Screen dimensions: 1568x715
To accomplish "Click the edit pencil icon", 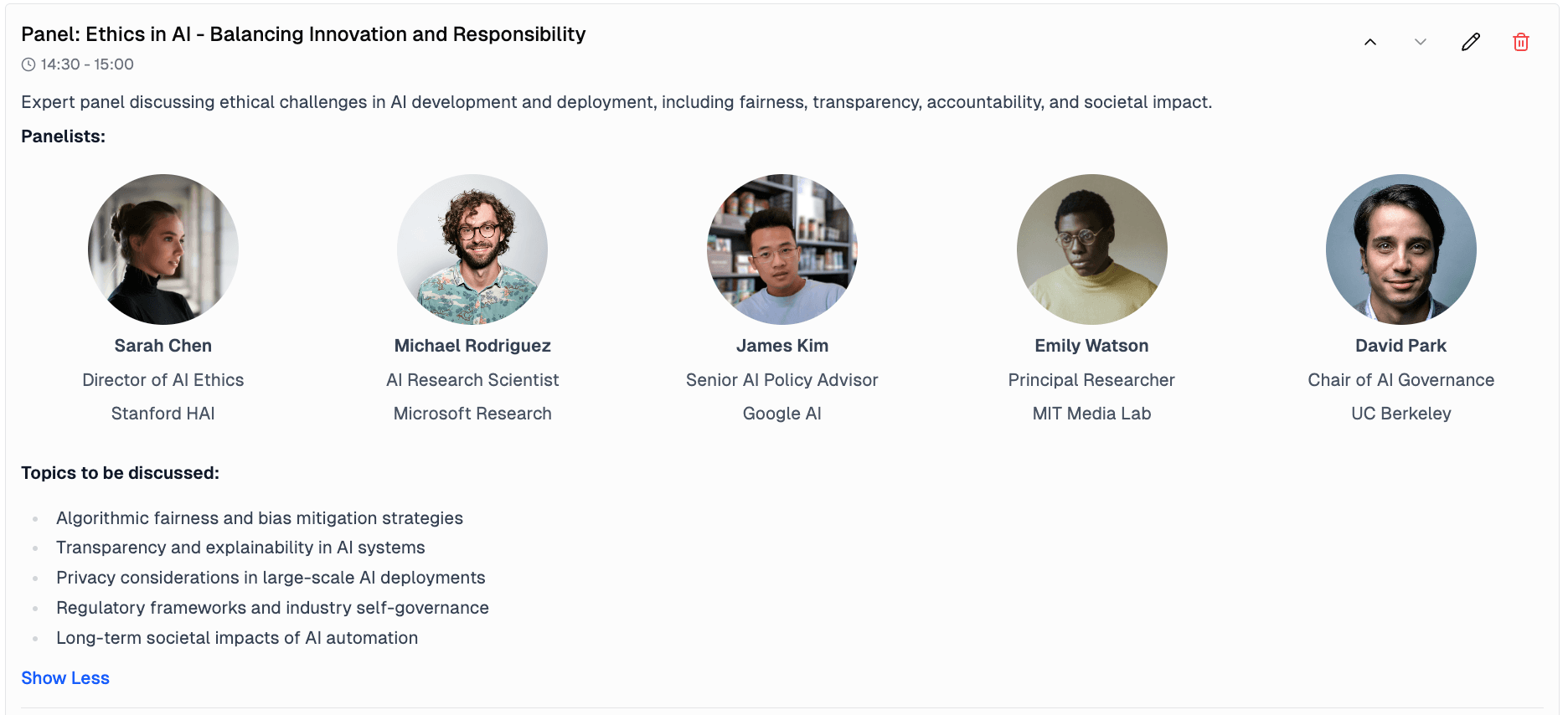I will click(x=1471, y=41).
